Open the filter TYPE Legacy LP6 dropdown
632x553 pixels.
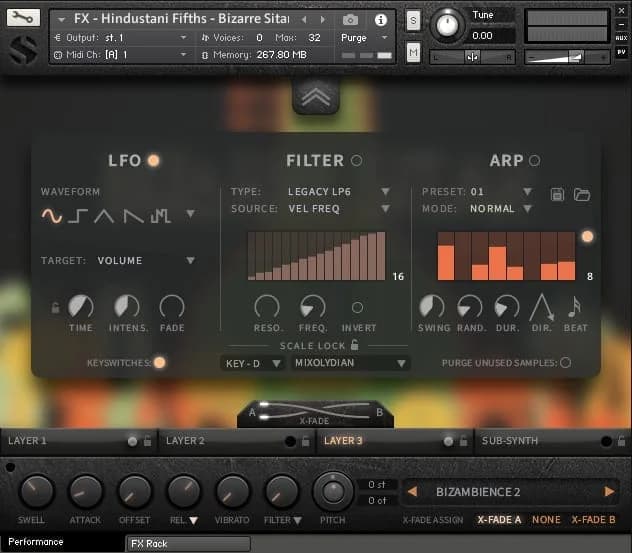(339, 191)
